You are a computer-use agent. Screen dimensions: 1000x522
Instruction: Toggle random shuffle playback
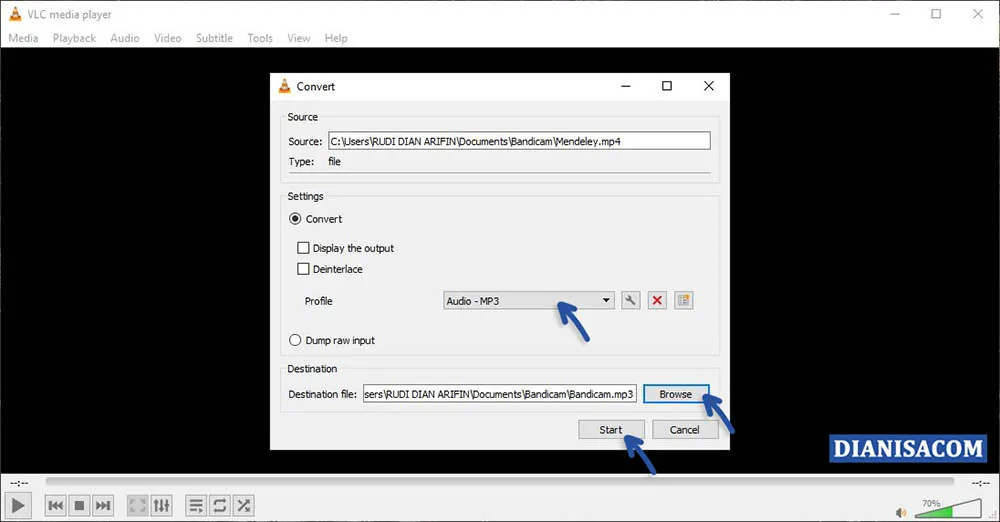[244, 506]
